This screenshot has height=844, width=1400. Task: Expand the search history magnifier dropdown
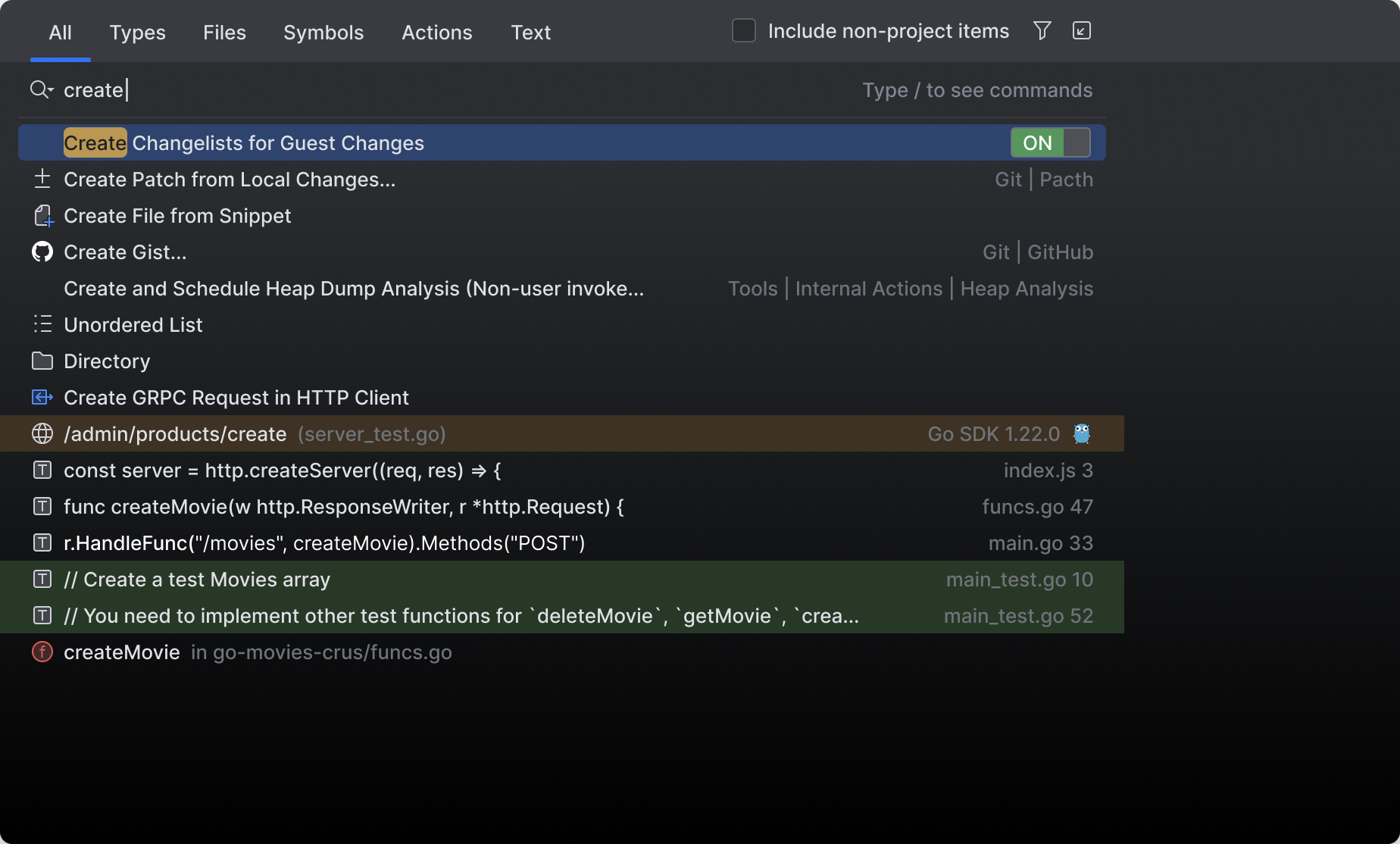(41, 90)
